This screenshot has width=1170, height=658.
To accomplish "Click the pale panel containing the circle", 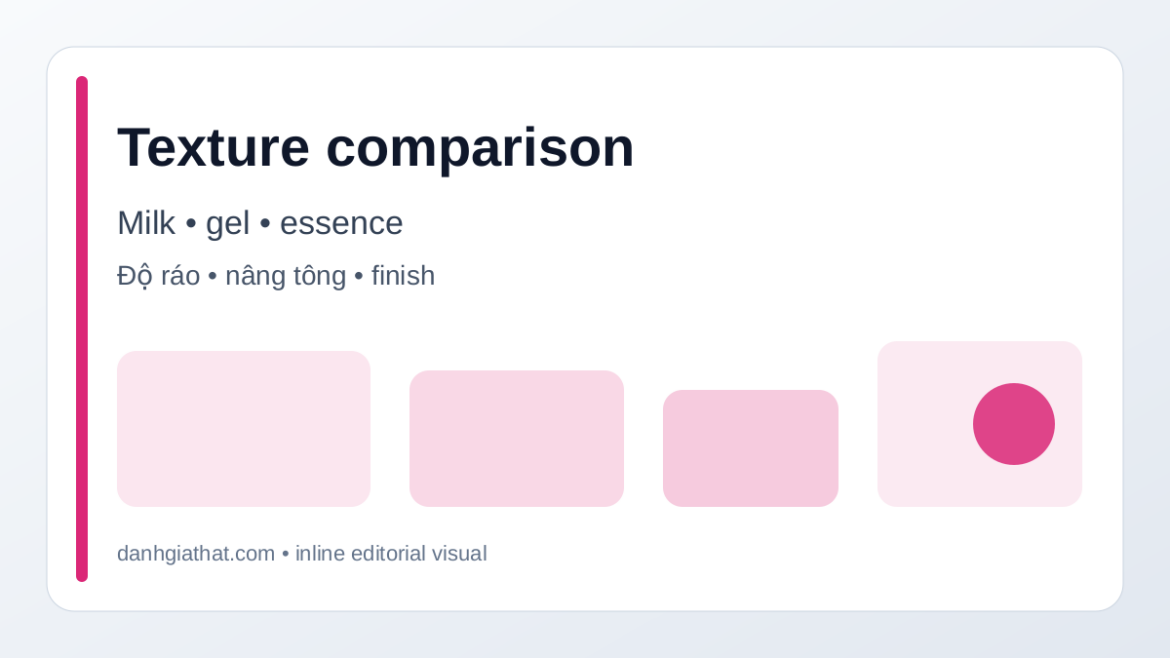I will (980, 424).
